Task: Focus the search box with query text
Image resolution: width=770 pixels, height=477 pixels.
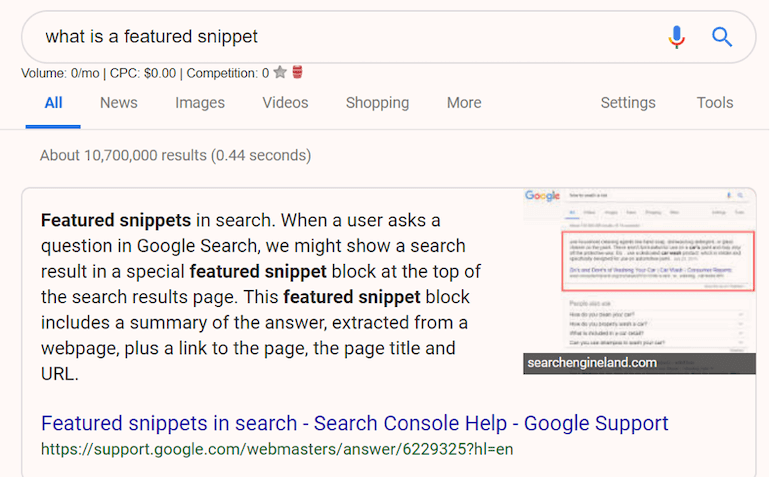Action: pyautogui.click(x=344, y=37)
